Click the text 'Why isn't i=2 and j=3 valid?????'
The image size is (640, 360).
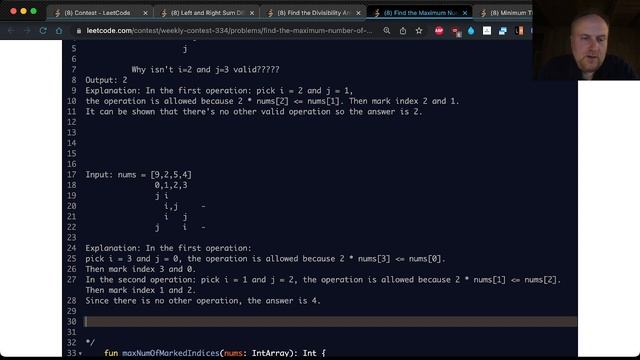(205, 70)
